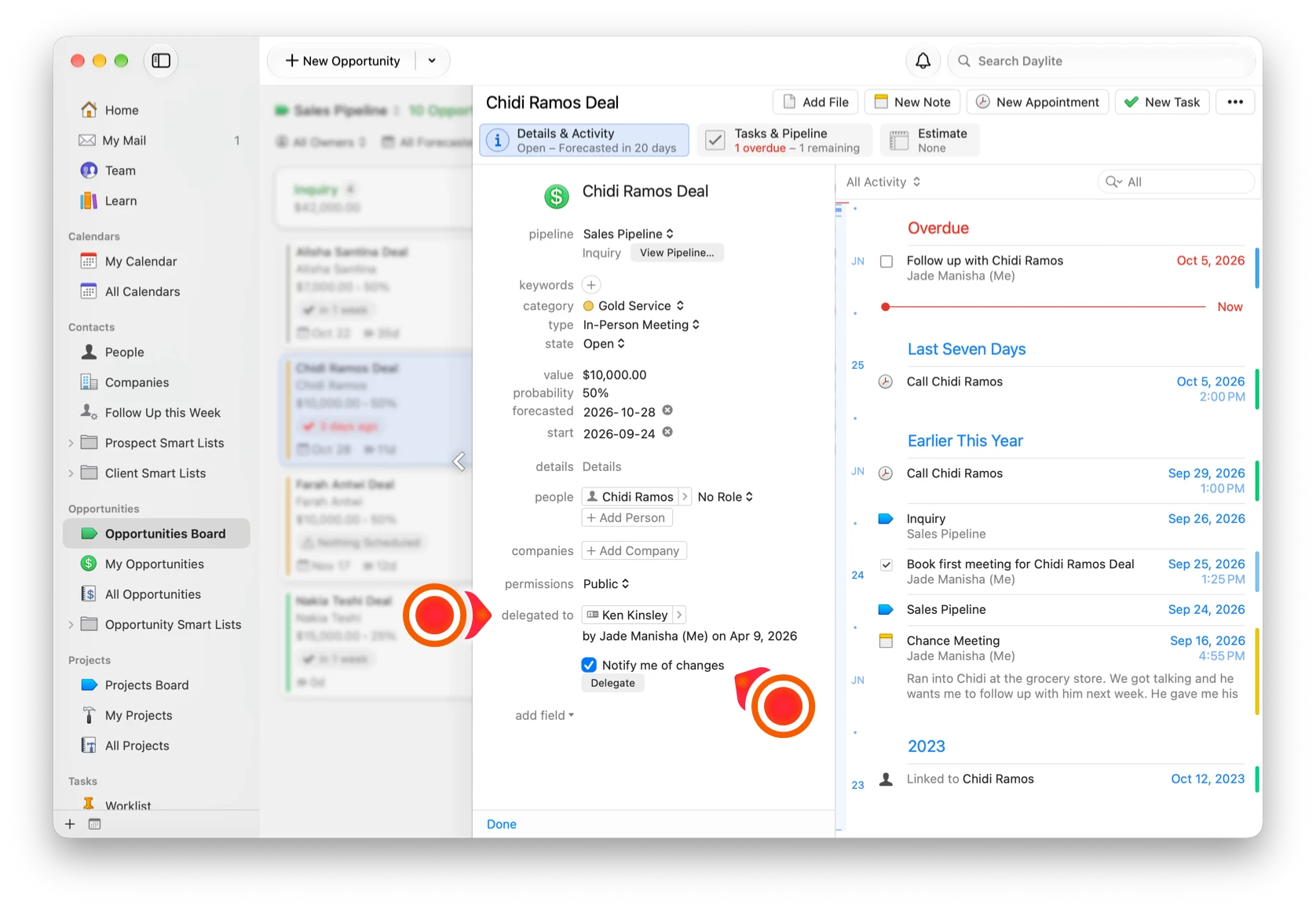
Task: Change the Public permissions setting
Action: 606,584
